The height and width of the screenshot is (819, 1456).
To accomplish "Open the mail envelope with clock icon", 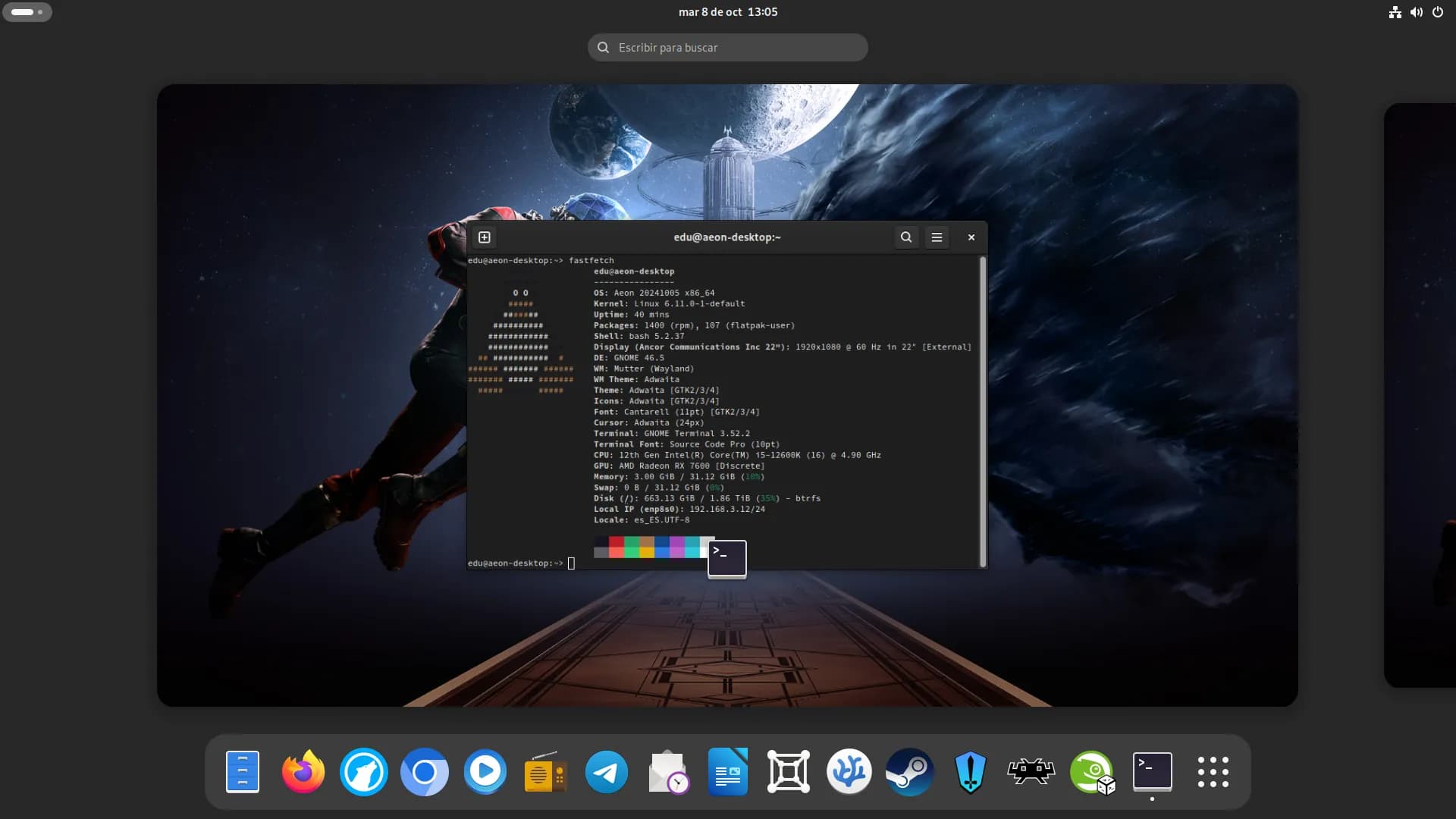I will click(667, 772).
